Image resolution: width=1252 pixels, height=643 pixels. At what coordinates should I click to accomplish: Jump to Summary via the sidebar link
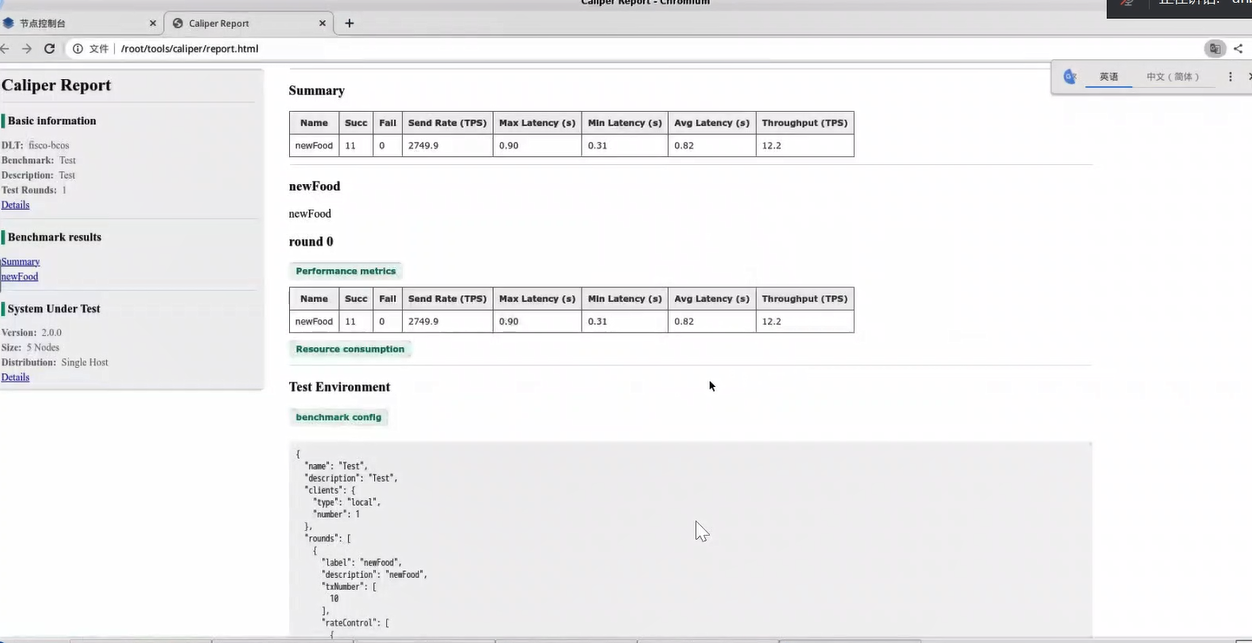click(x=20, y=262)
